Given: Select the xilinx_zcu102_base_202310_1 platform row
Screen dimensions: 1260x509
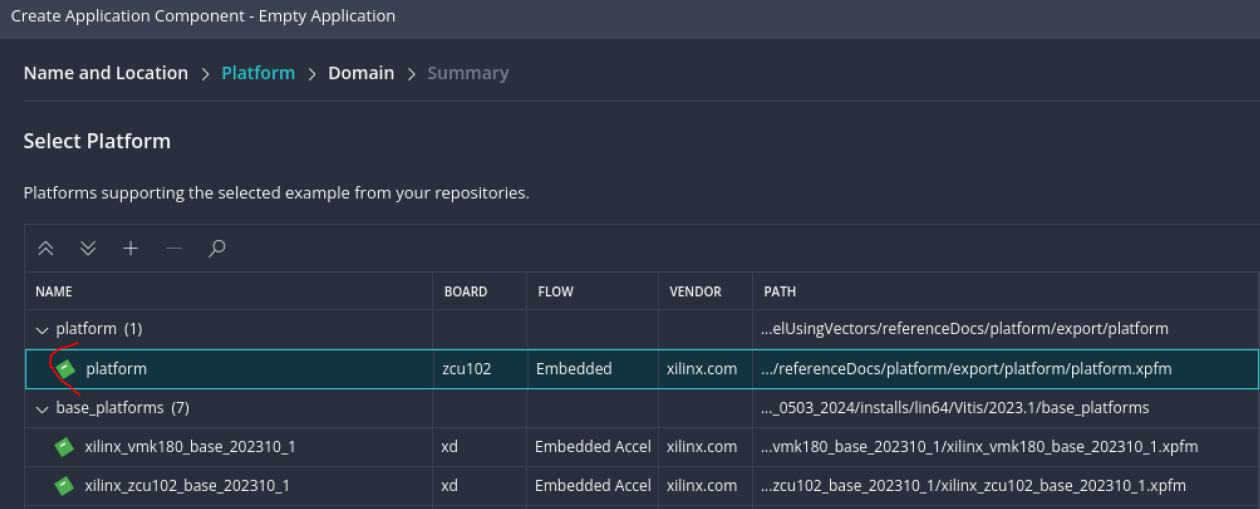Looking at the screenshot, I should click(642, 486).
